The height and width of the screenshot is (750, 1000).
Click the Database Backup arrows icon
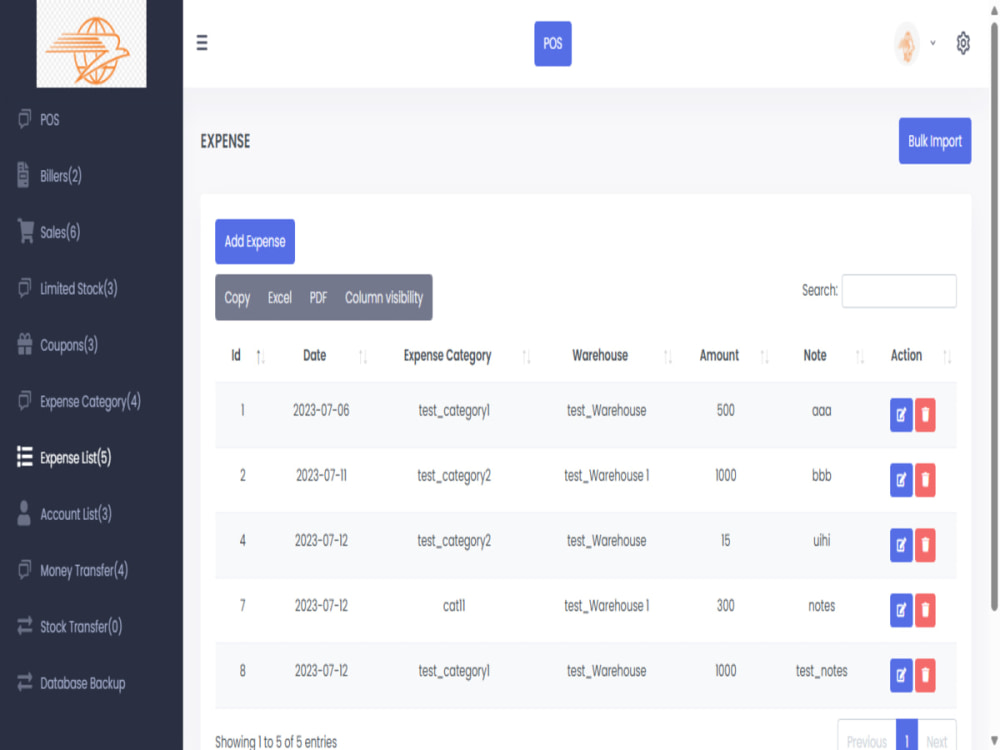pyautogui.click(x=24, y=682)
